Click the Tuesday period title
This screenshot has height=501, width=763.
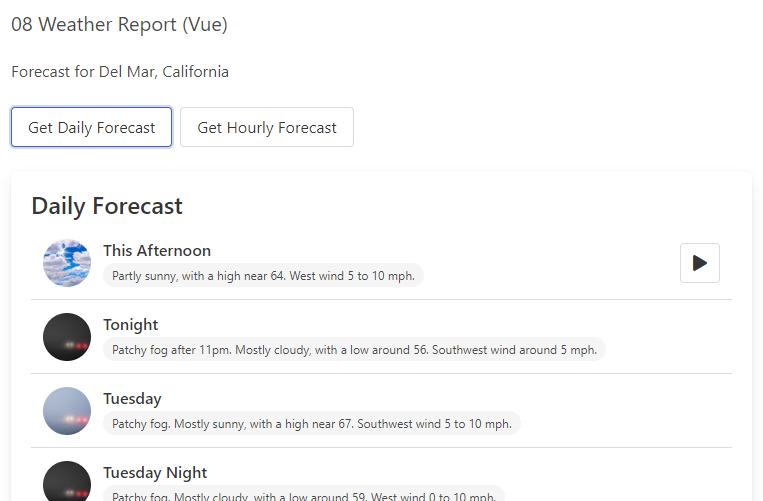click(x=132, y=399)
